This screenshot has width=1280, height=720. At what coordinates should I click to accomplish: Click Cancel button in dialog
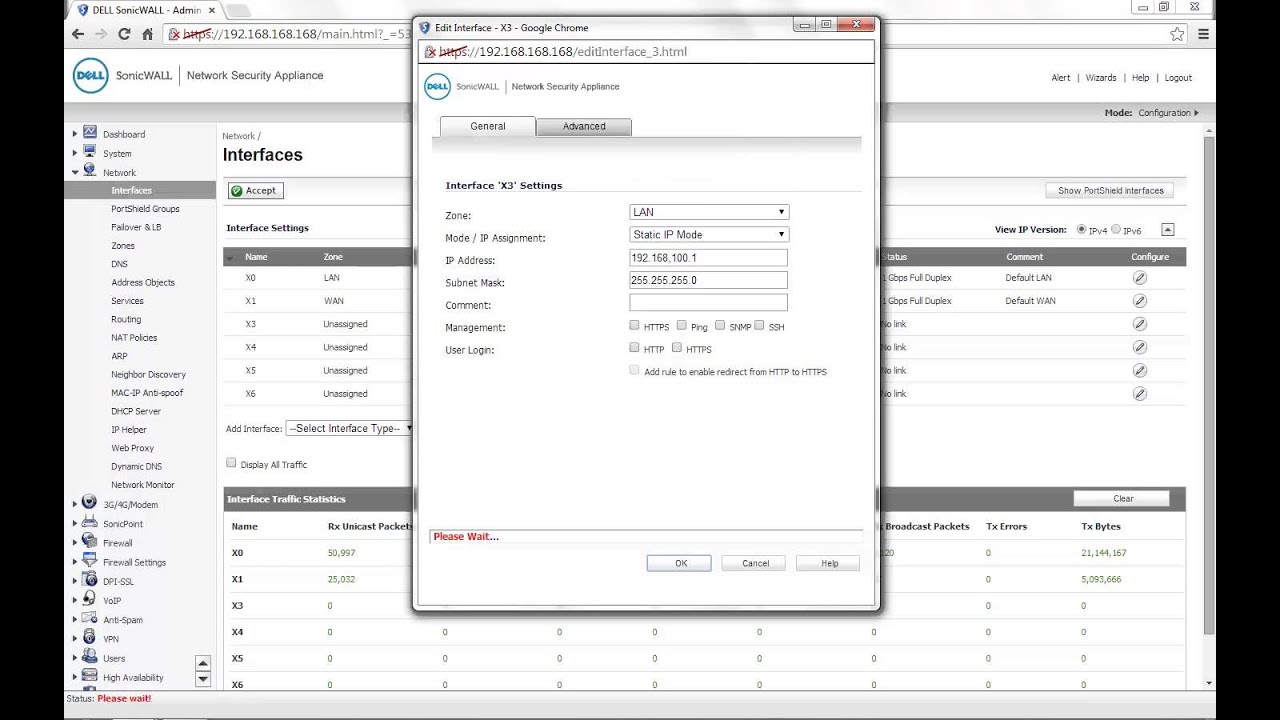(755, 563)
